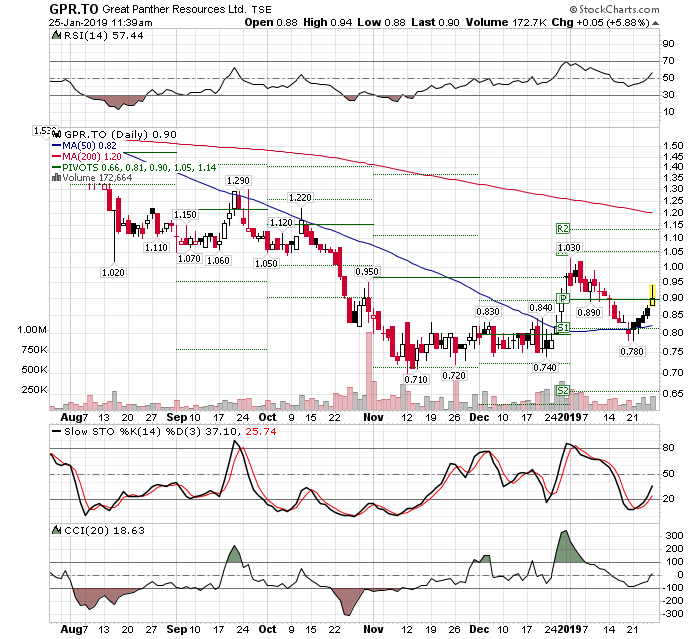The image size is (700, 639).
Task: Click the 1.150 price annotation
Action: [x=185, y=215]
